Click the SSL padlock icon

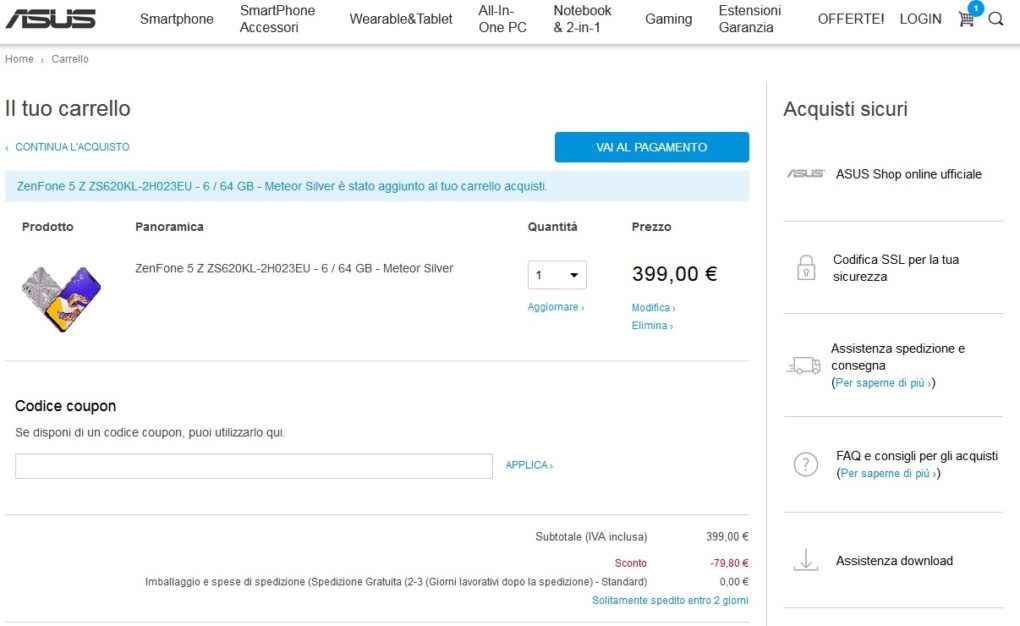click(x=806, y=267)
